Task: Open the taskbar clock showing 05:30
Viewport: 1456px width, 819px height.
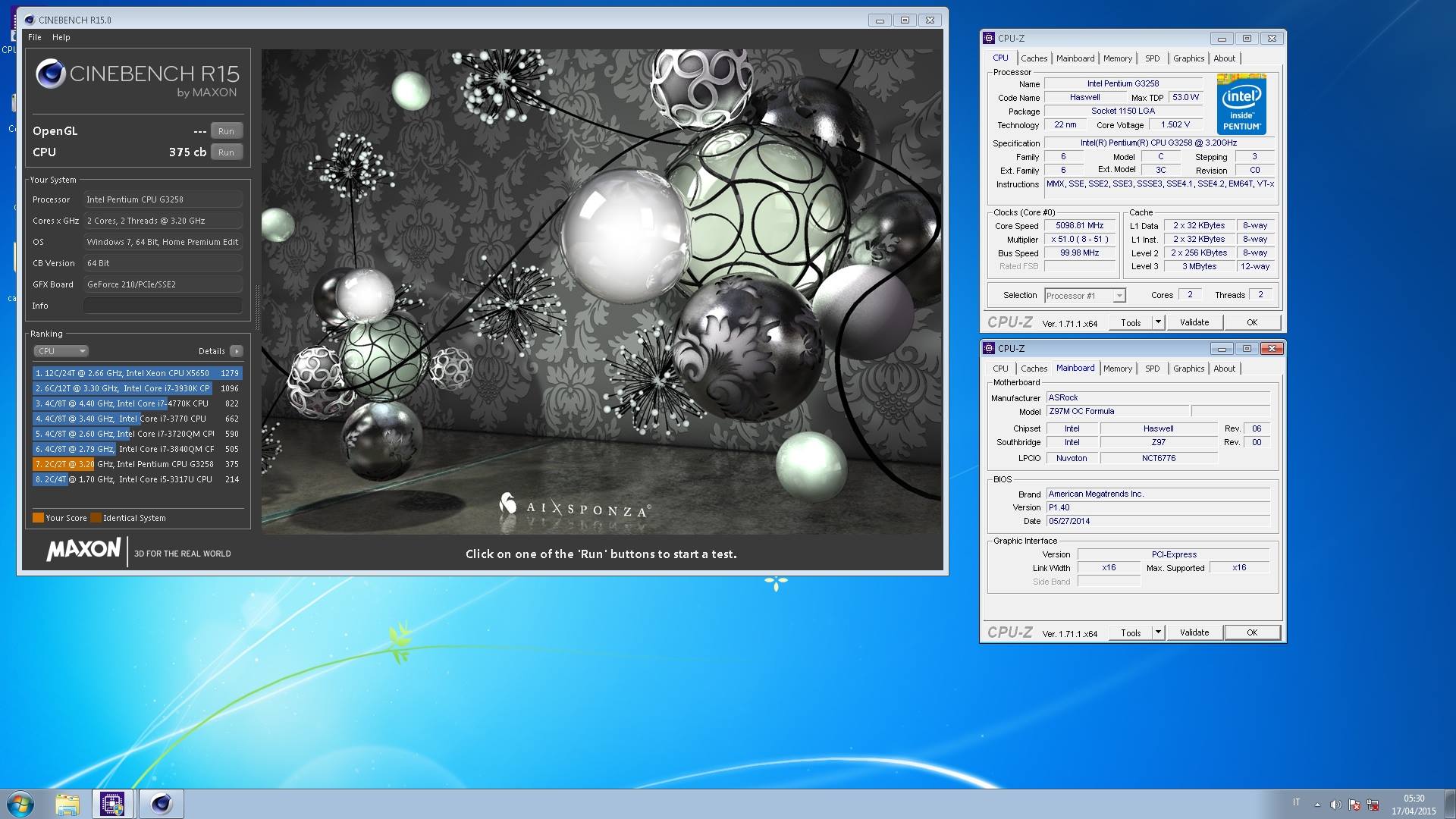Action: 1414,805
